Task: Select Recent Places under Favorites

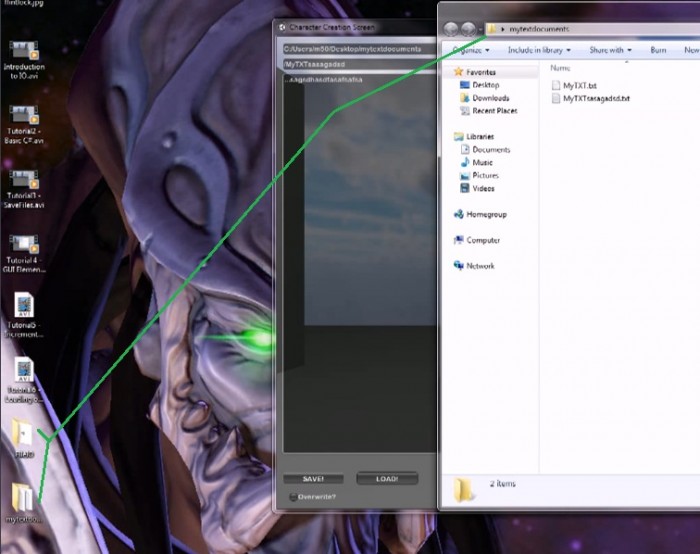Action: tap(495, 111)
